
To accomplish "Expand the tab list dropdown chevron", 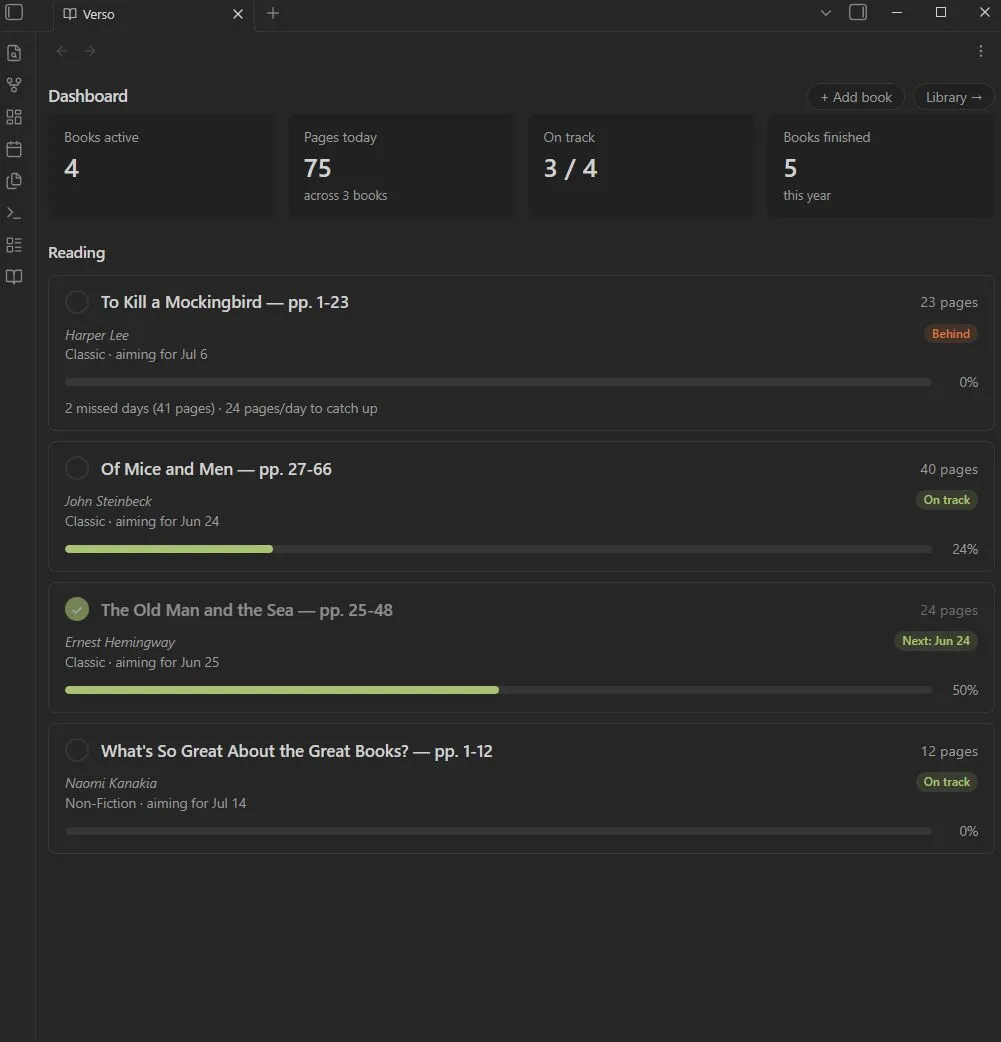I will (826, 13).
